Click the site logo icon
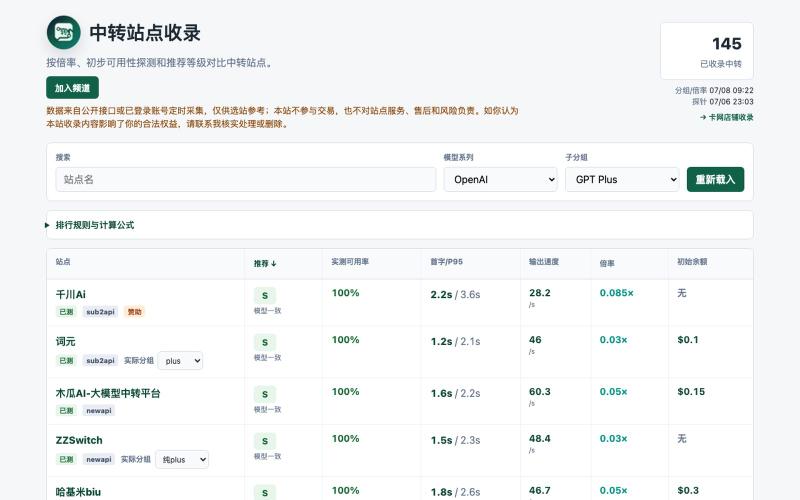 point(64,33)
